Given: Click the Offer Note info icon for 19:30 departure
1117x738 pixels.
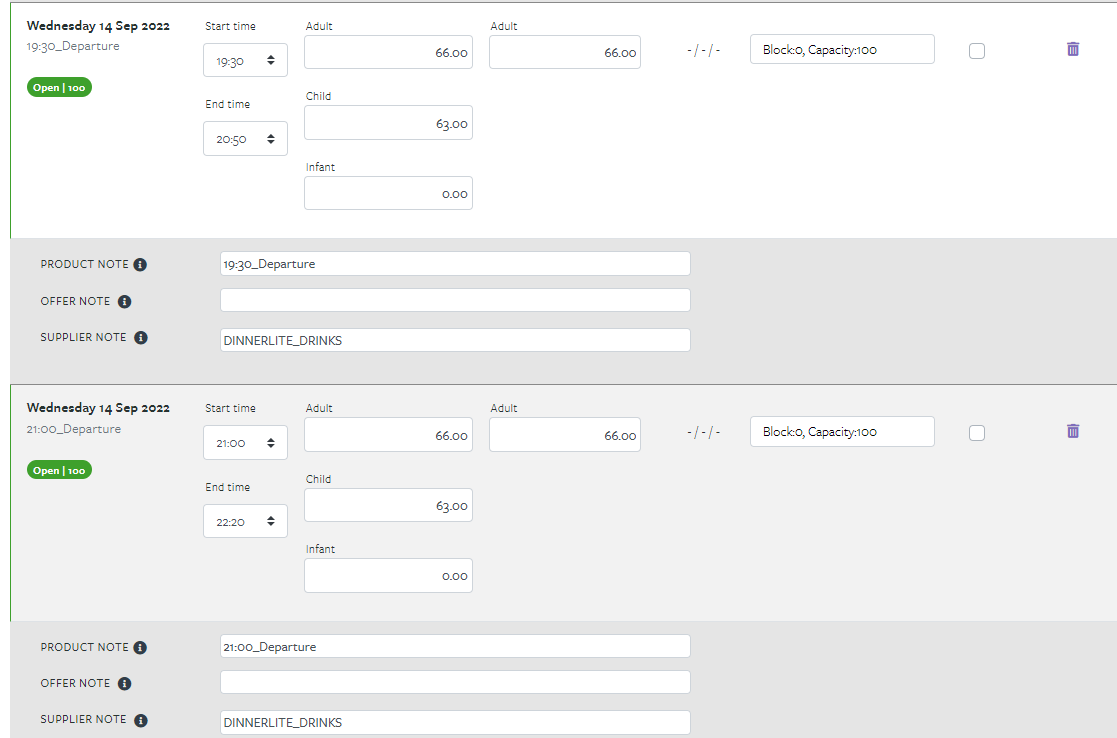Looking at the screenshot, I should pos(126,301).
